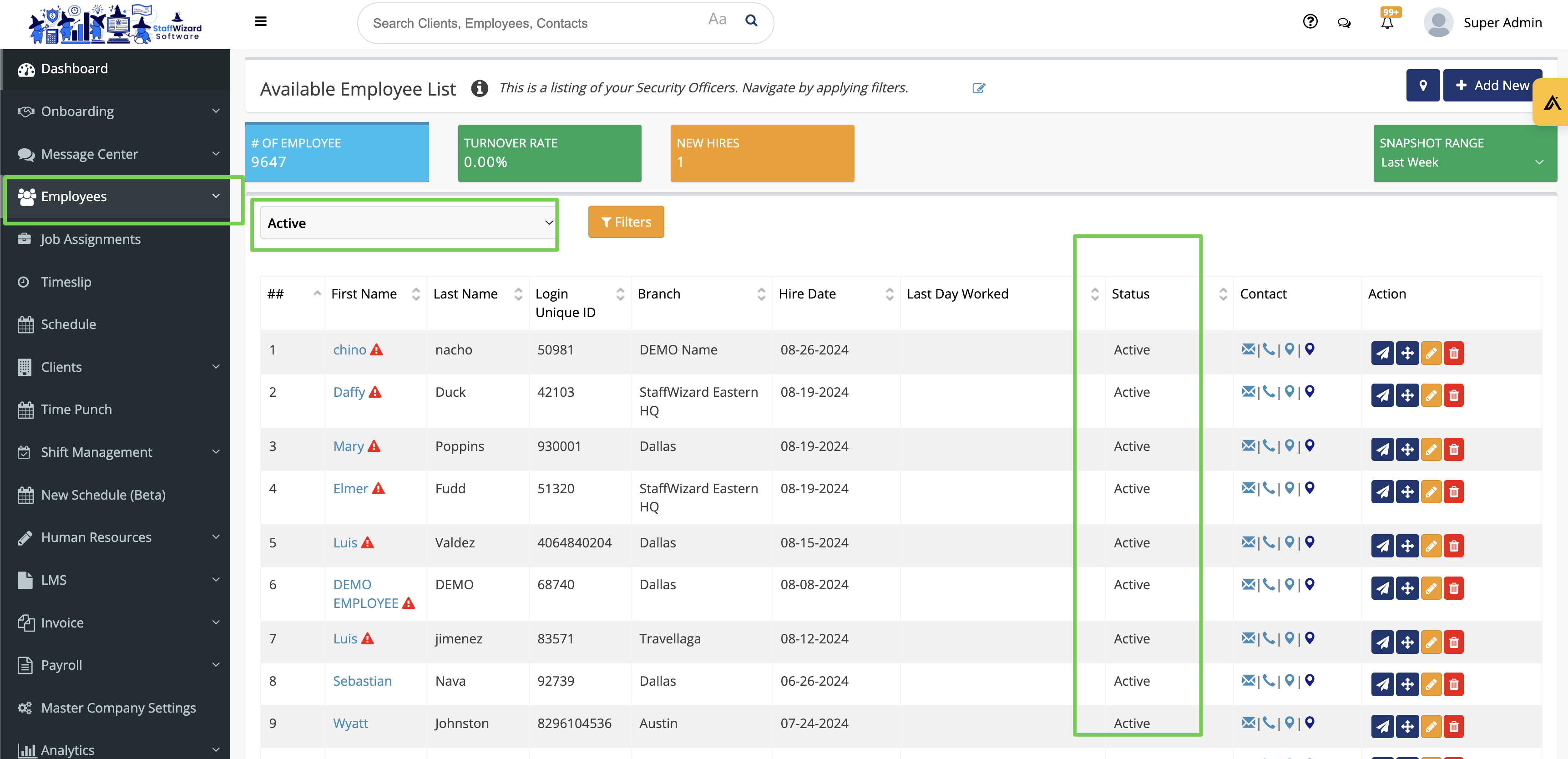1568x759 pixels.
Task: Expand the Onboarding sidebar menu
Action: [116, 111]
